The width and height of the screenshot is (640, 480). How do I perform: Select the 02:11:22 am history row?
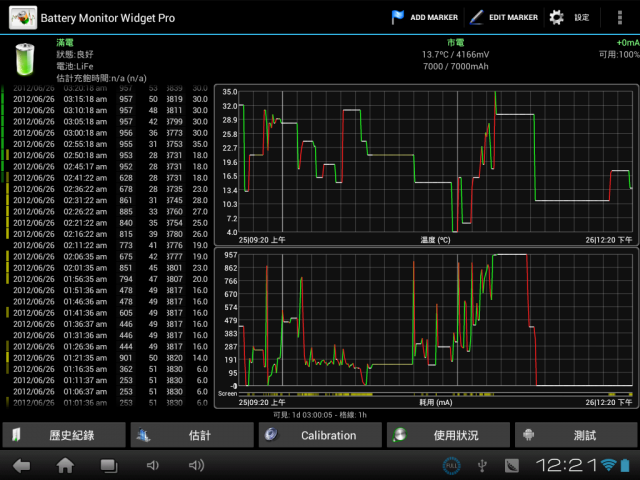pos(108,245)
